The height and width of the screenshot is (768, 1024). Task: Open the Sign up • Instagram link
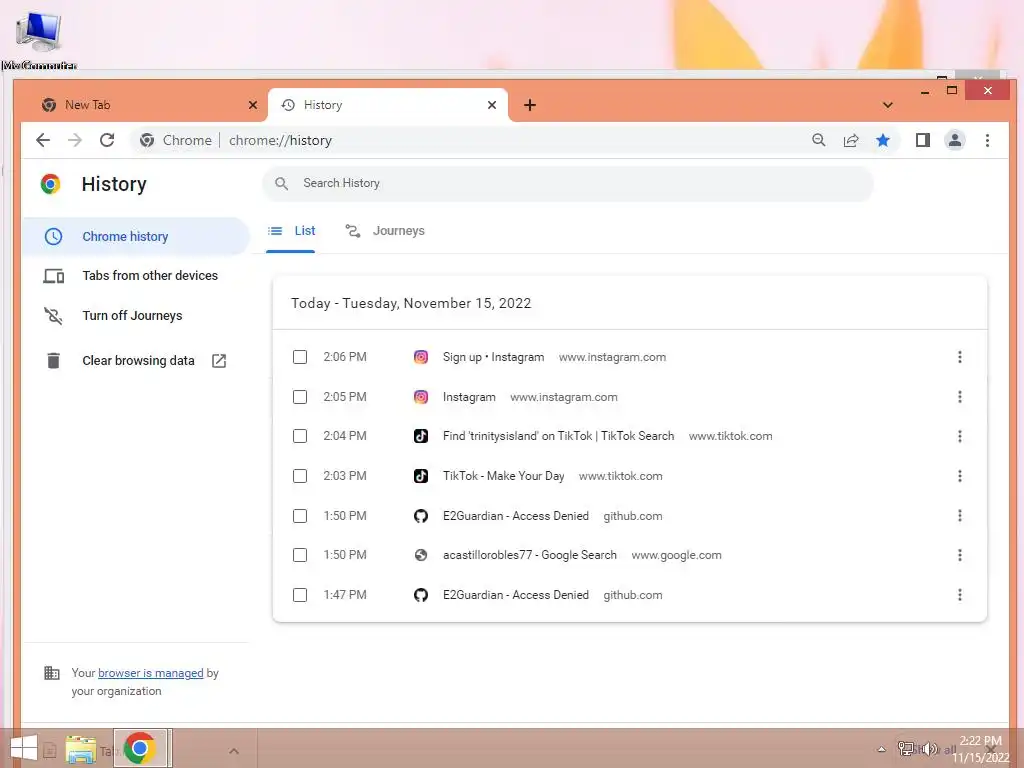pyautogui.click(x=493, y=357)
